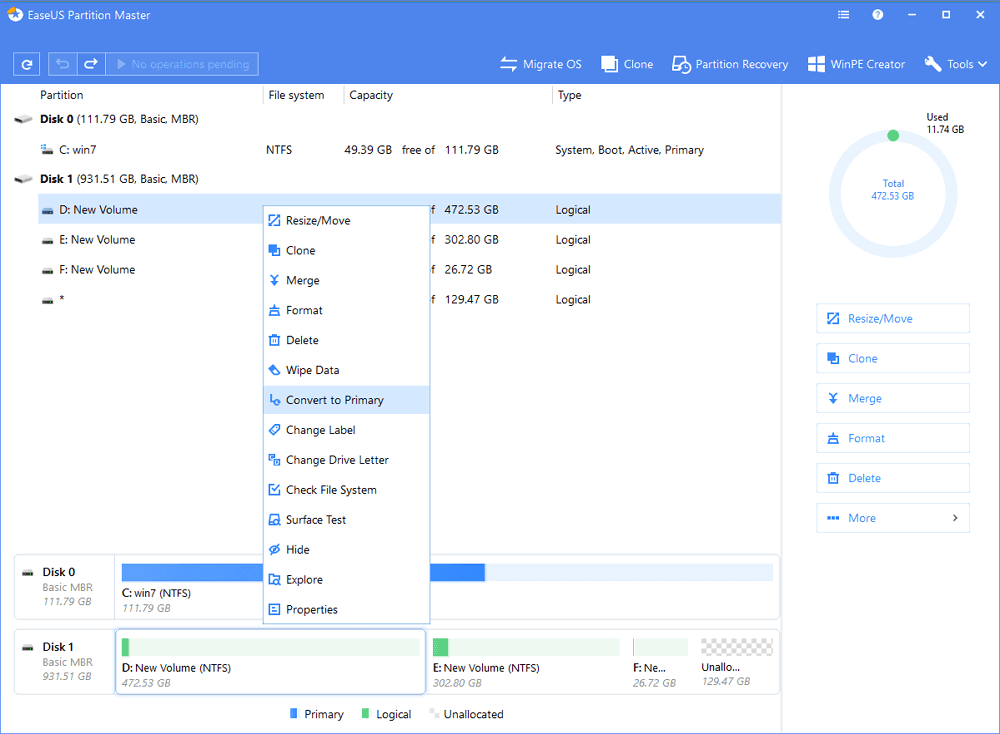Choose Delete in the context menu

tap(346, 341)
